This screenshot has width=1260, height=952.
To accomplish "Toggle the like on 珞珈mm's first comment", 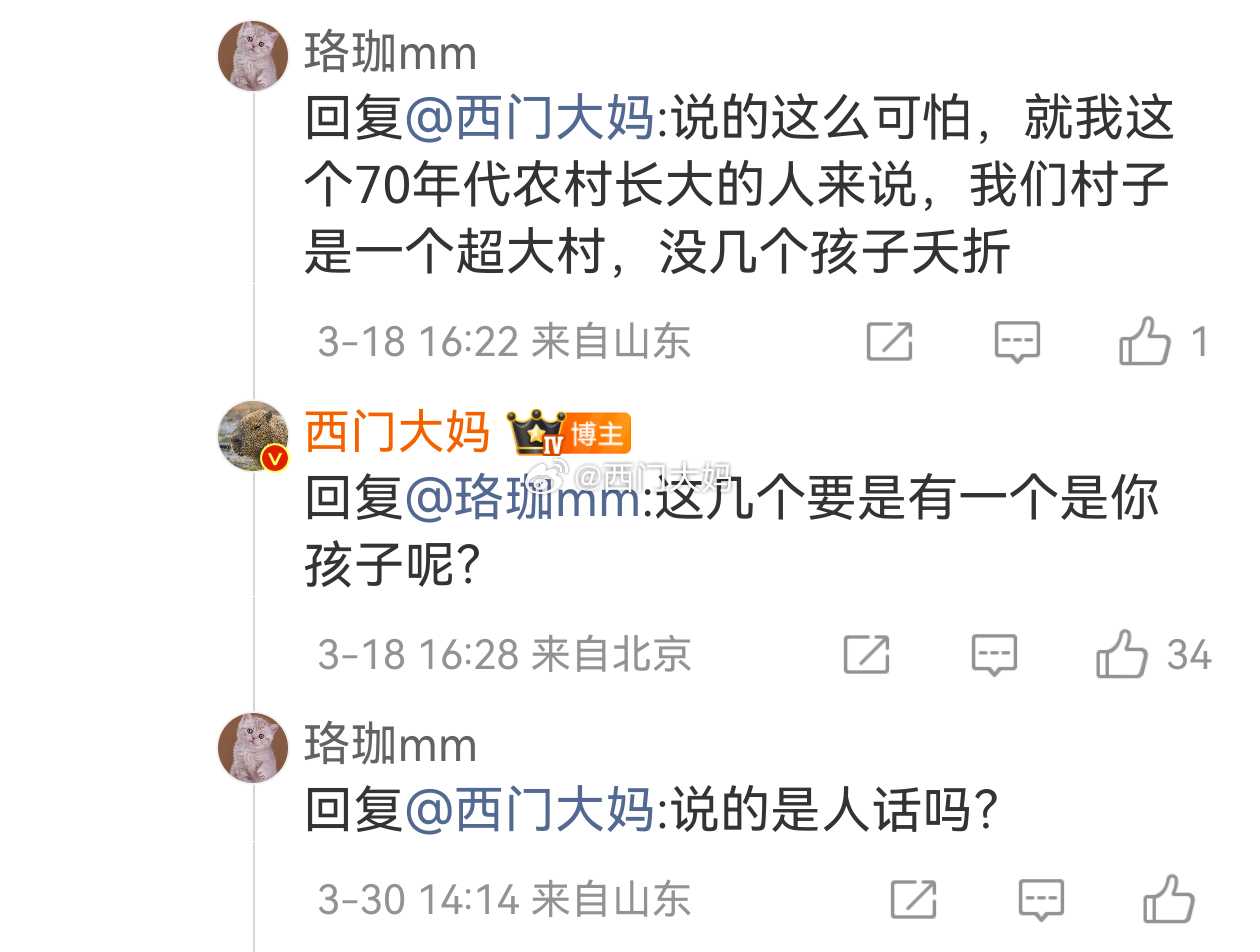I will pos(1145,341).
